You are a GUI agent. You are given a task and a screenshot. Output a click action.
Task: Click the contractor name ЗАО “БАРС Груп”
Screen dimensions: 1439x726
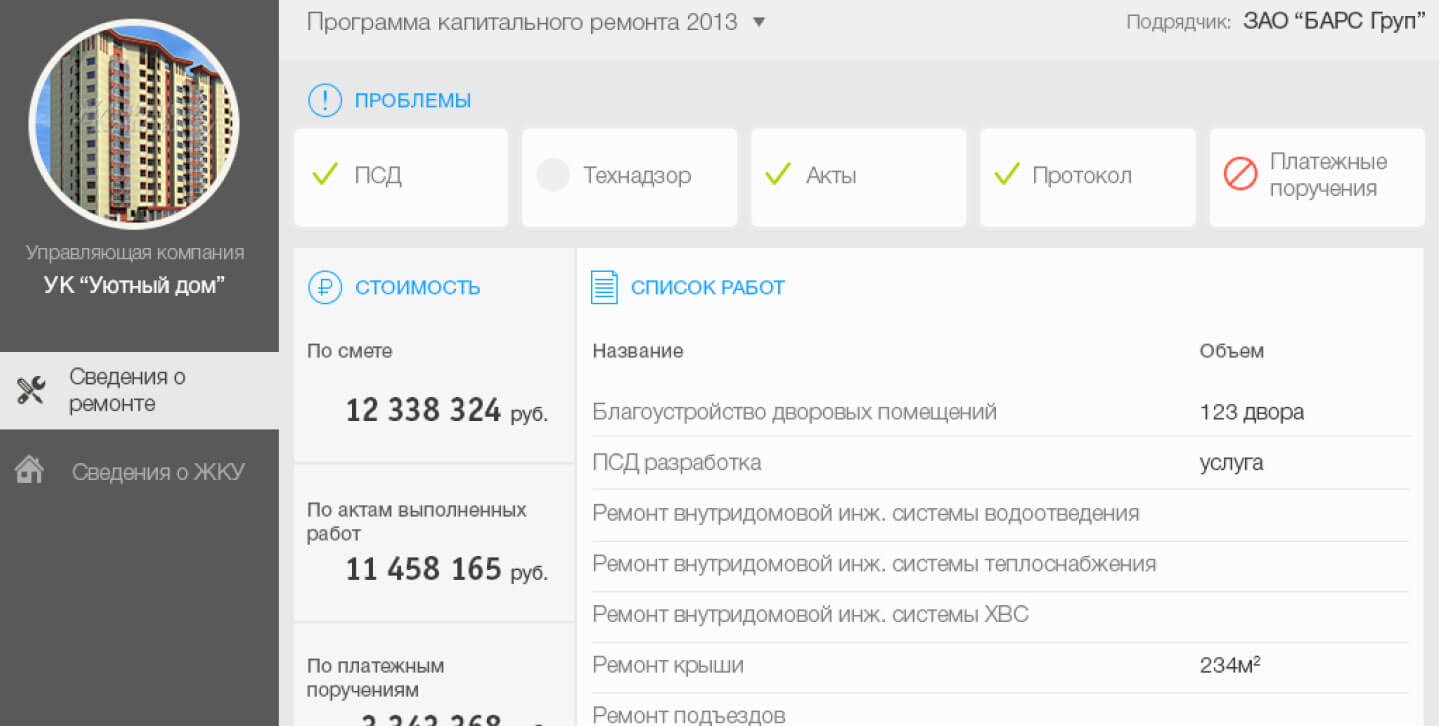click(x=1334, y=22)
